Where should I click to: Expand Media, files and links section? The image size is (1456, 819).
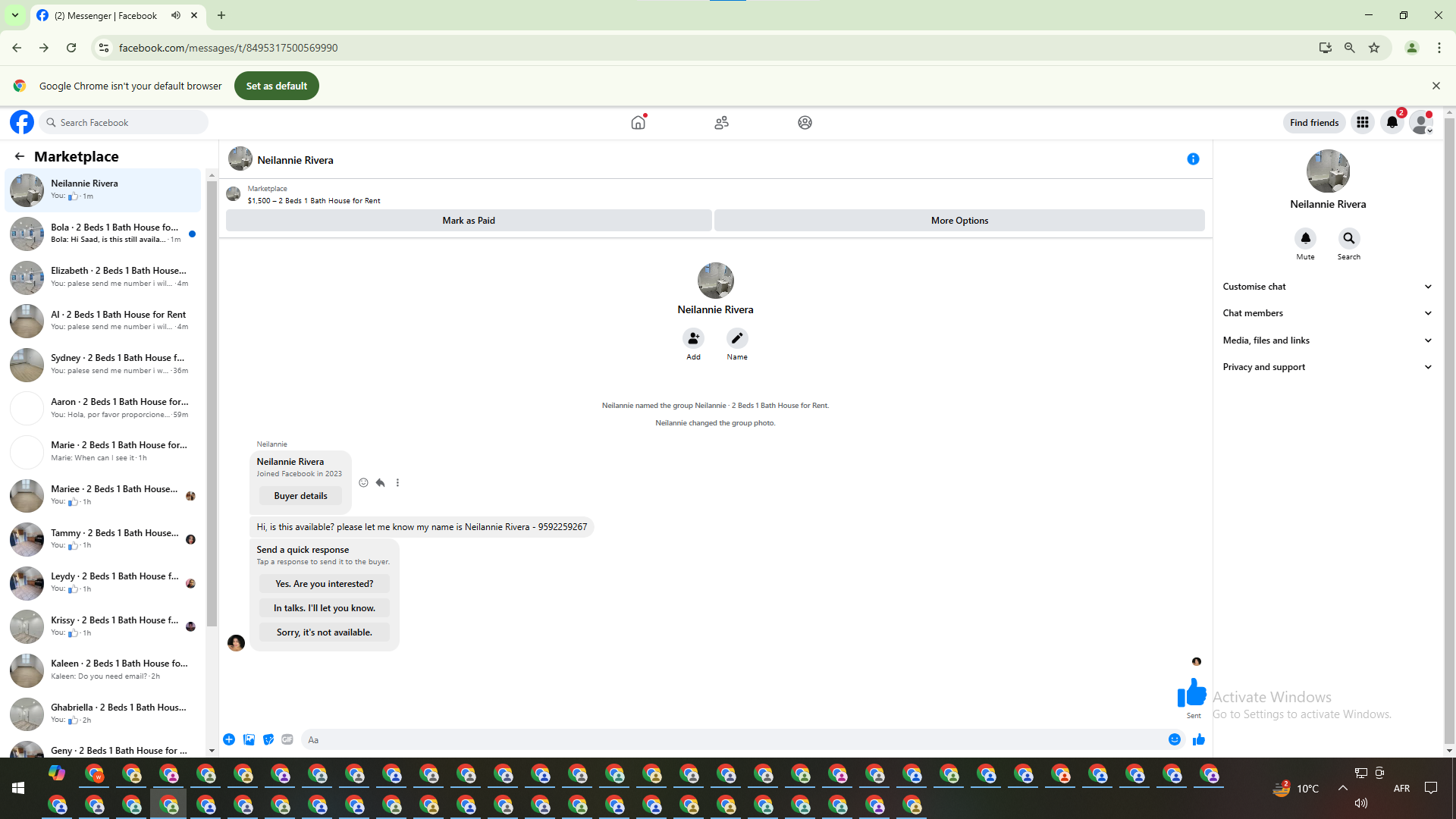[x=1327, y=340]
